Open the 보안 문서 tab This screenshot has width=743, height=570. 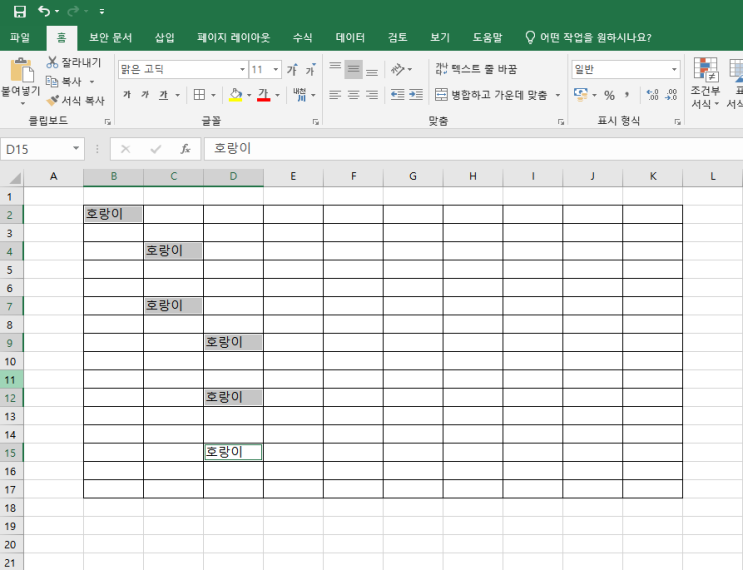coord(110,37)
